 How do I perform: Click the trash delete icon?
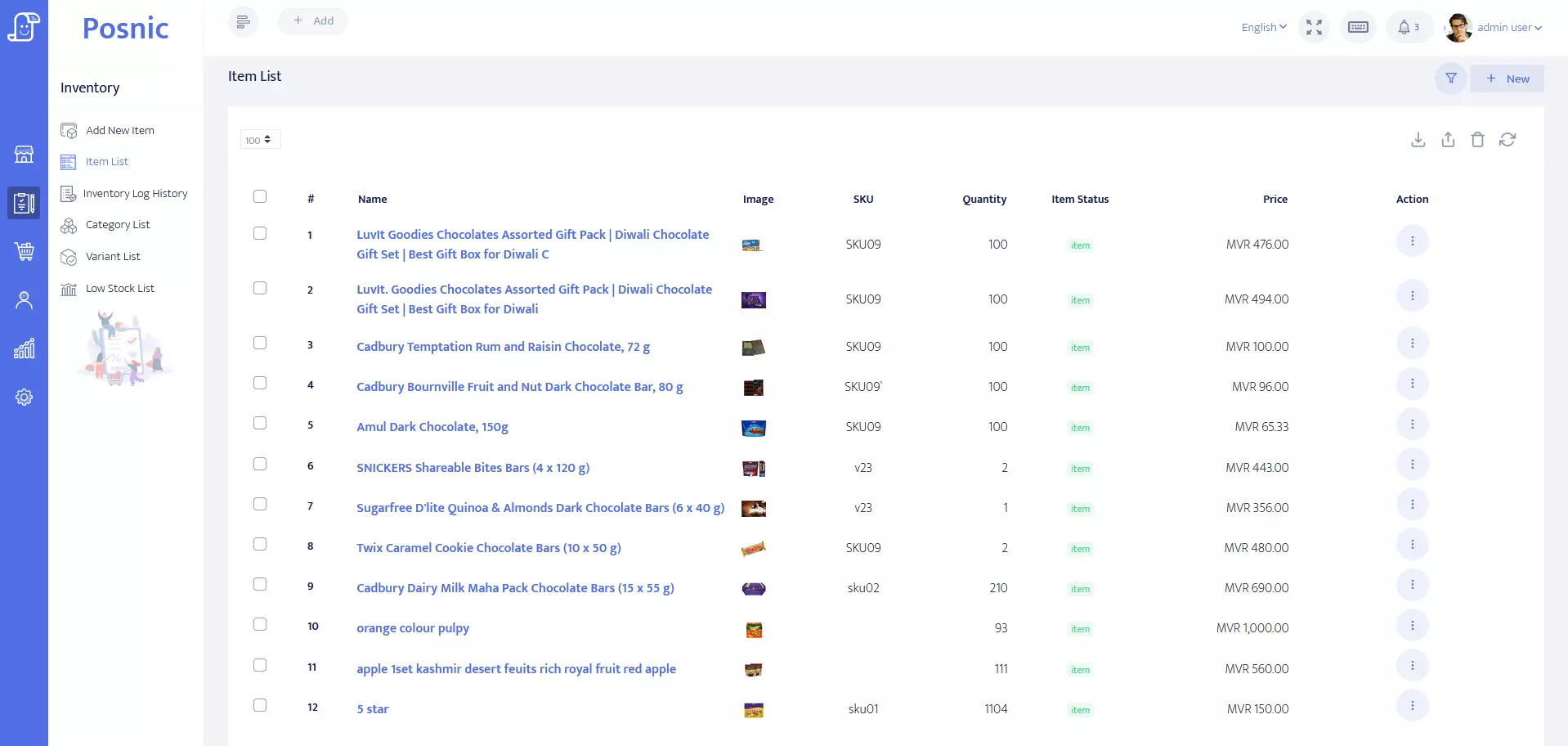click(1477, 140)
